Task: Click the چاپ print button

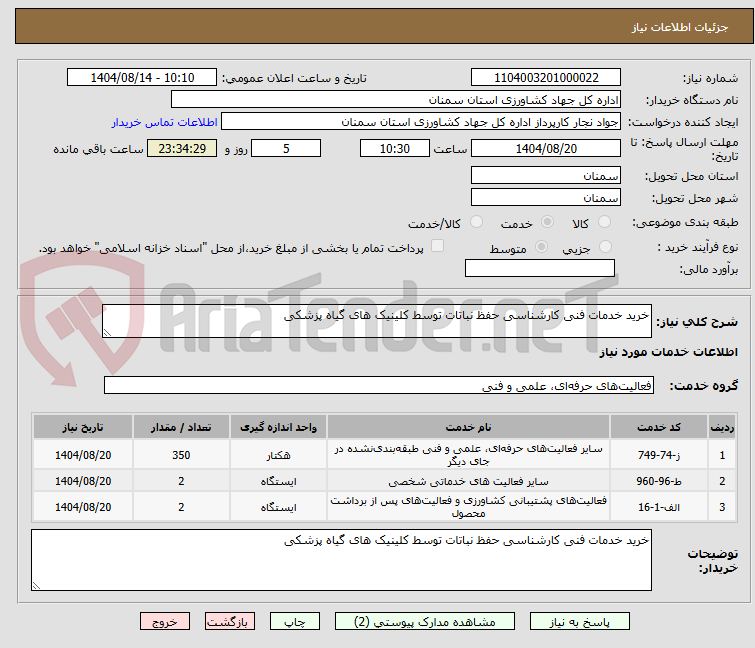Action: pyautogui.click(x=295, y=622)
